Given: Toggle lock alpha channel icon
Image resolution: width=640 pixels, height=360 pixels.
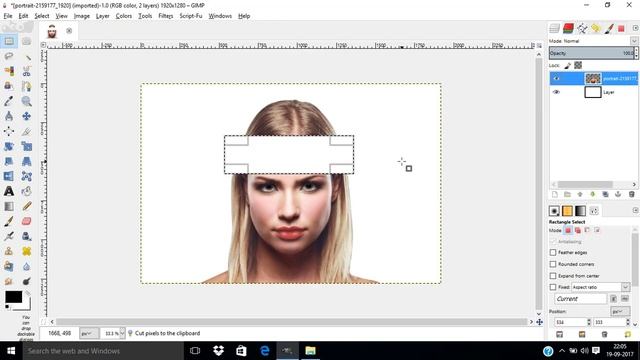Looking at the screenshot, I should pyautogui.click(x=578, y=65).
